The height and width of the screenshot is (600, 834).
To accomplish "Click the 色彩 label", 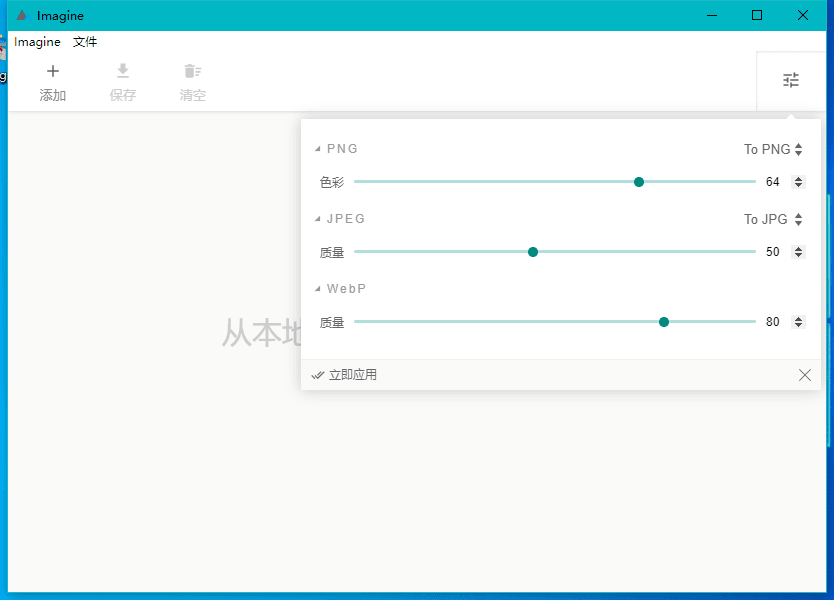I will 332,182.
